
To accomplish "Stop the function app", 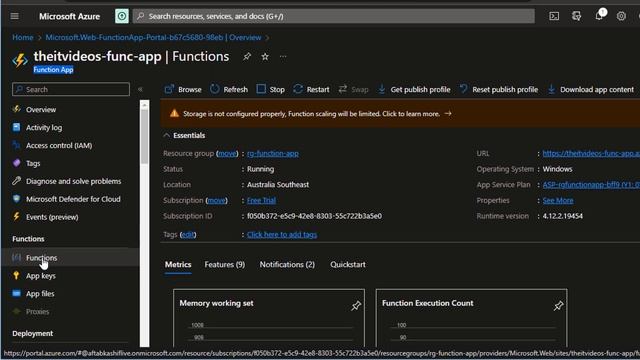I will [270, 89].
